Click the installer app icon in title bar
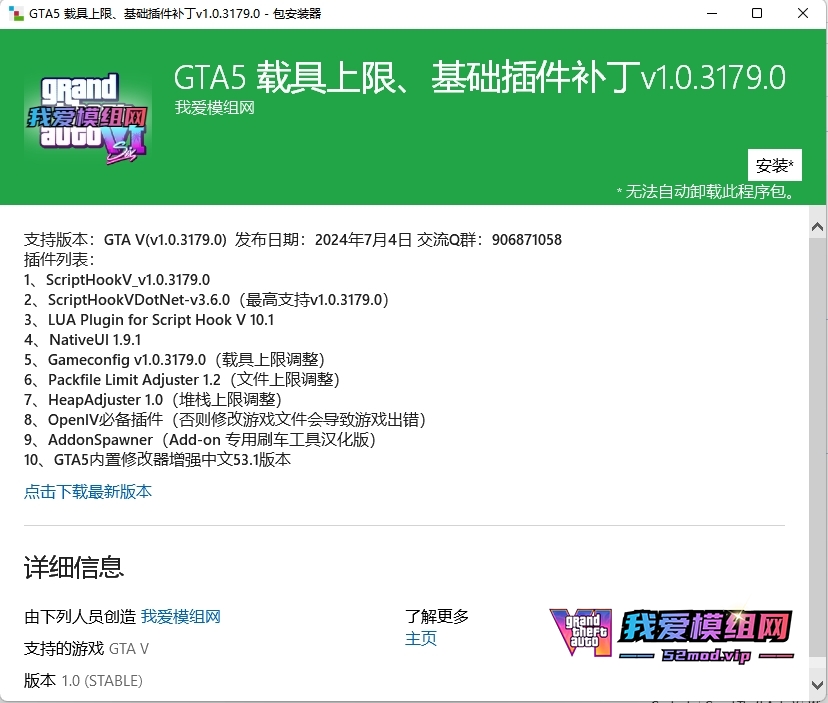The image size is (828, 703). [16, 13]
